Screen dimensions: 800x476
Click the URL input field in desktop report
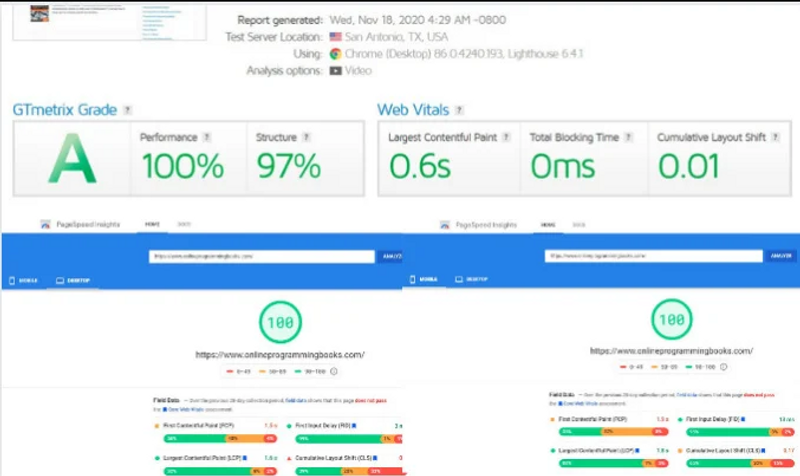(262, 256)
